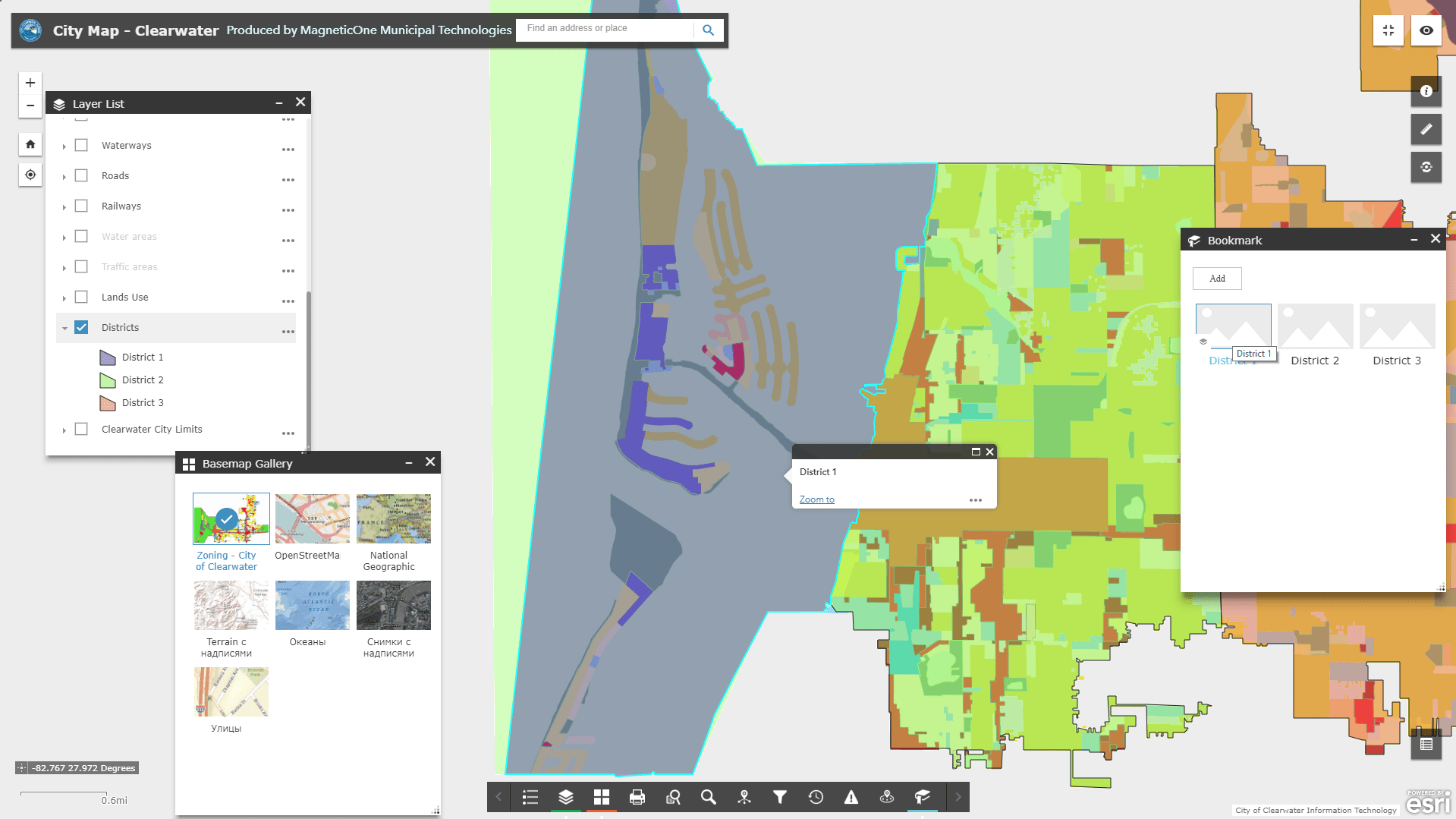Click Zoom to in the District 1 popup
This screenshot has height=819, width=1456.
click(816, 499)
